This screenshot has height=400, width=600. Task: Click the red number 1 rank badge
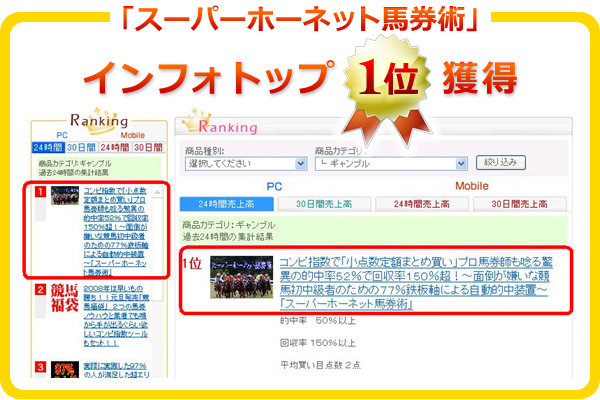(40, 192)
